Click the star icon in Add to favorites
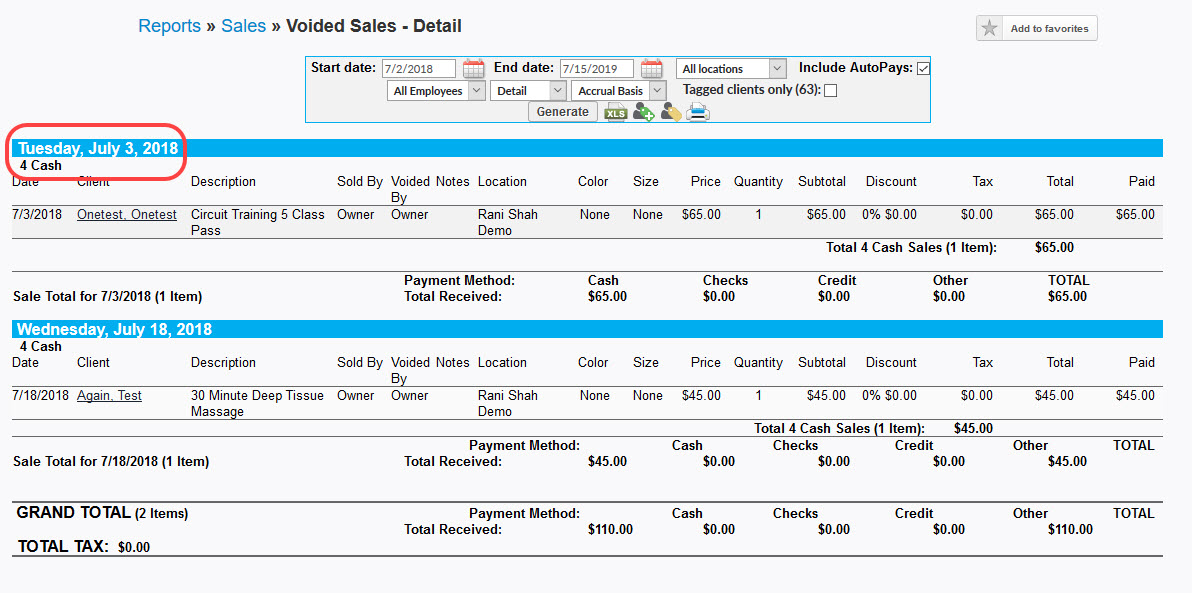The width and height of the screenshot is (1192, 593). tap(990, 29)
